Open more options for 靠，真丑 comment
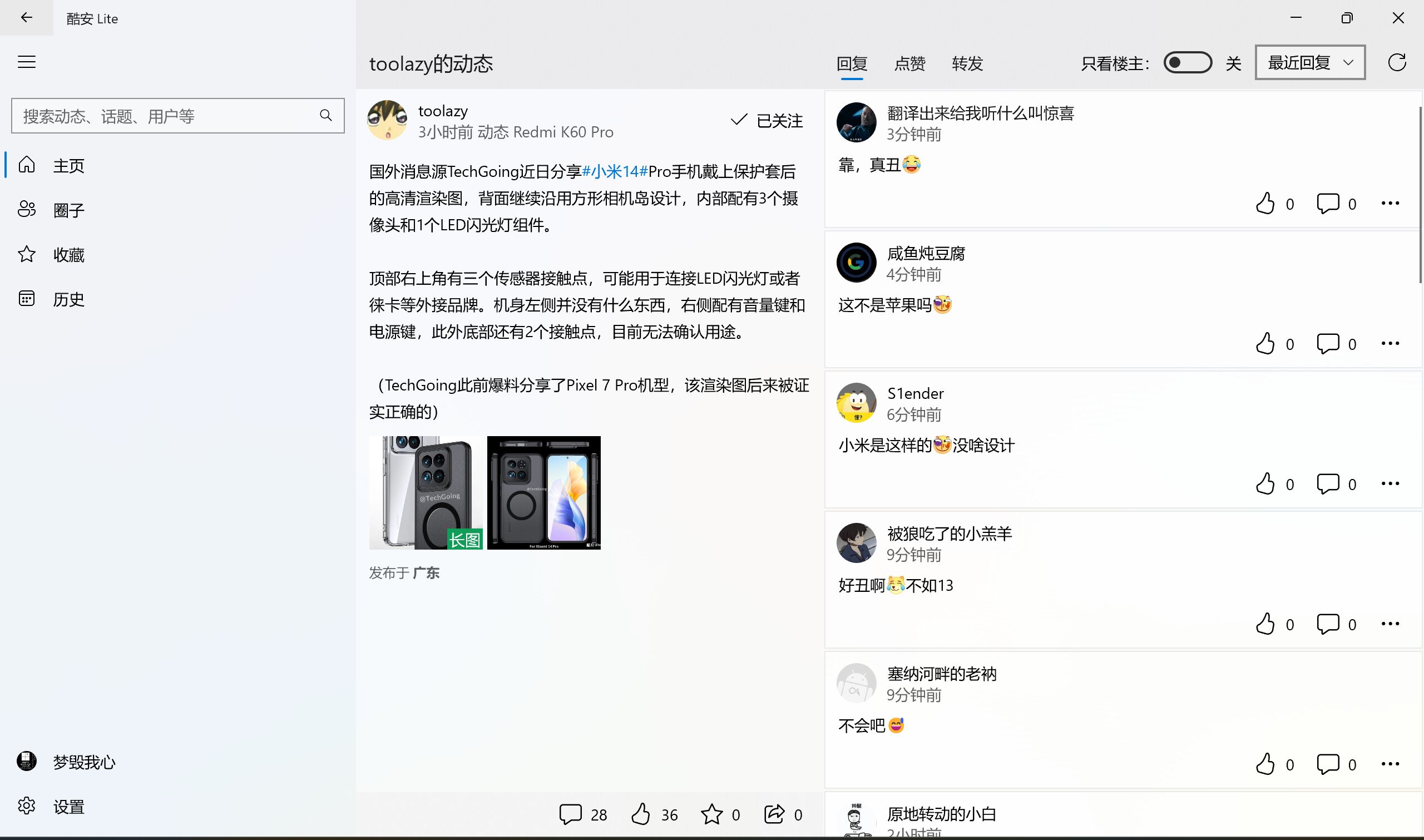The image size is (1424, 840). [x=1390, y=203]
